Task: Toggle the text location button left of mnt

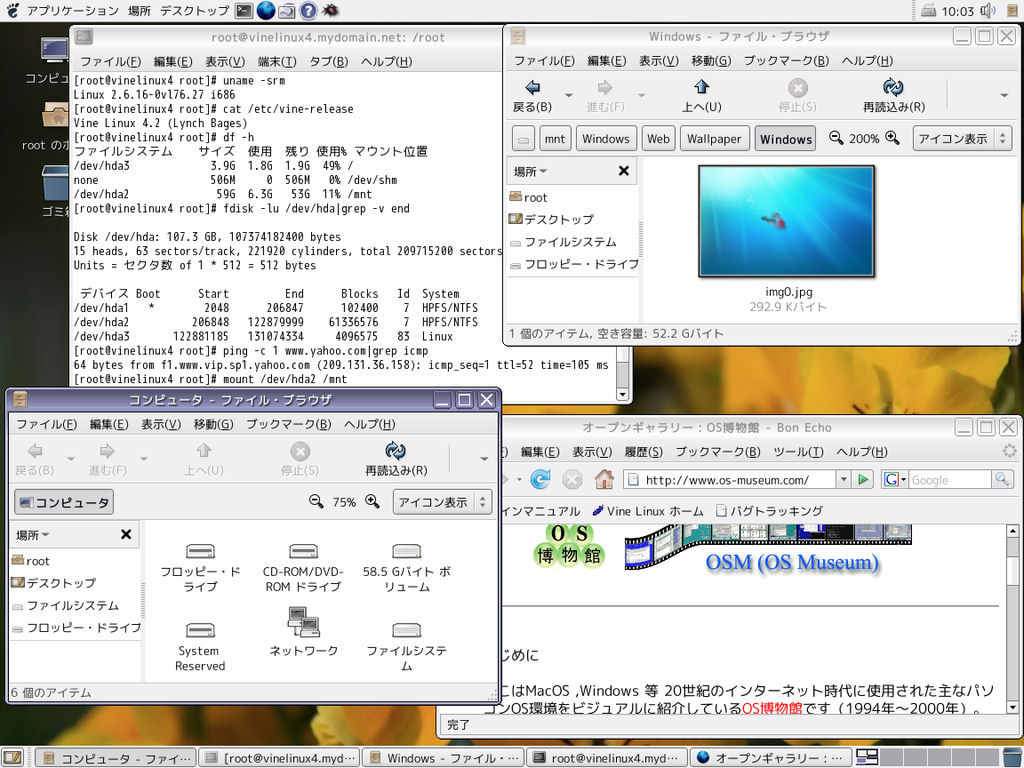Action: coord(522,139)
